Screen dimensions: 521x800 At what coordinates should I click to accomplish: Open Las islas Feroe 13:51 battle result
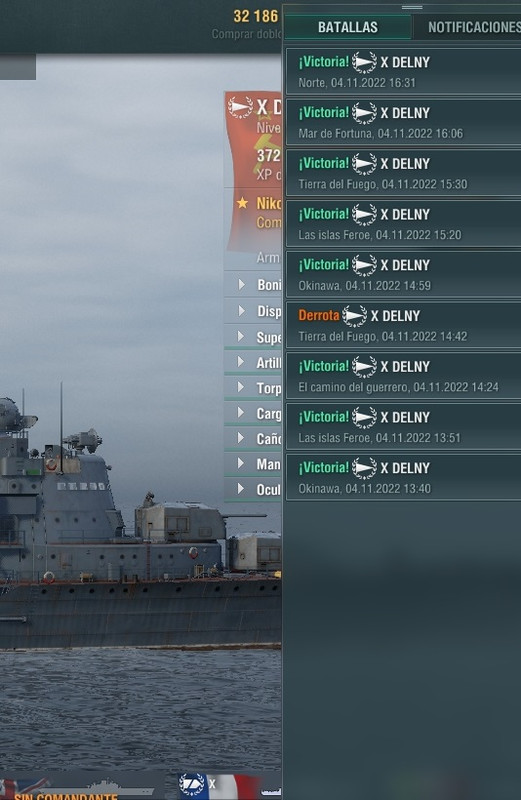[x=403, y=426]
